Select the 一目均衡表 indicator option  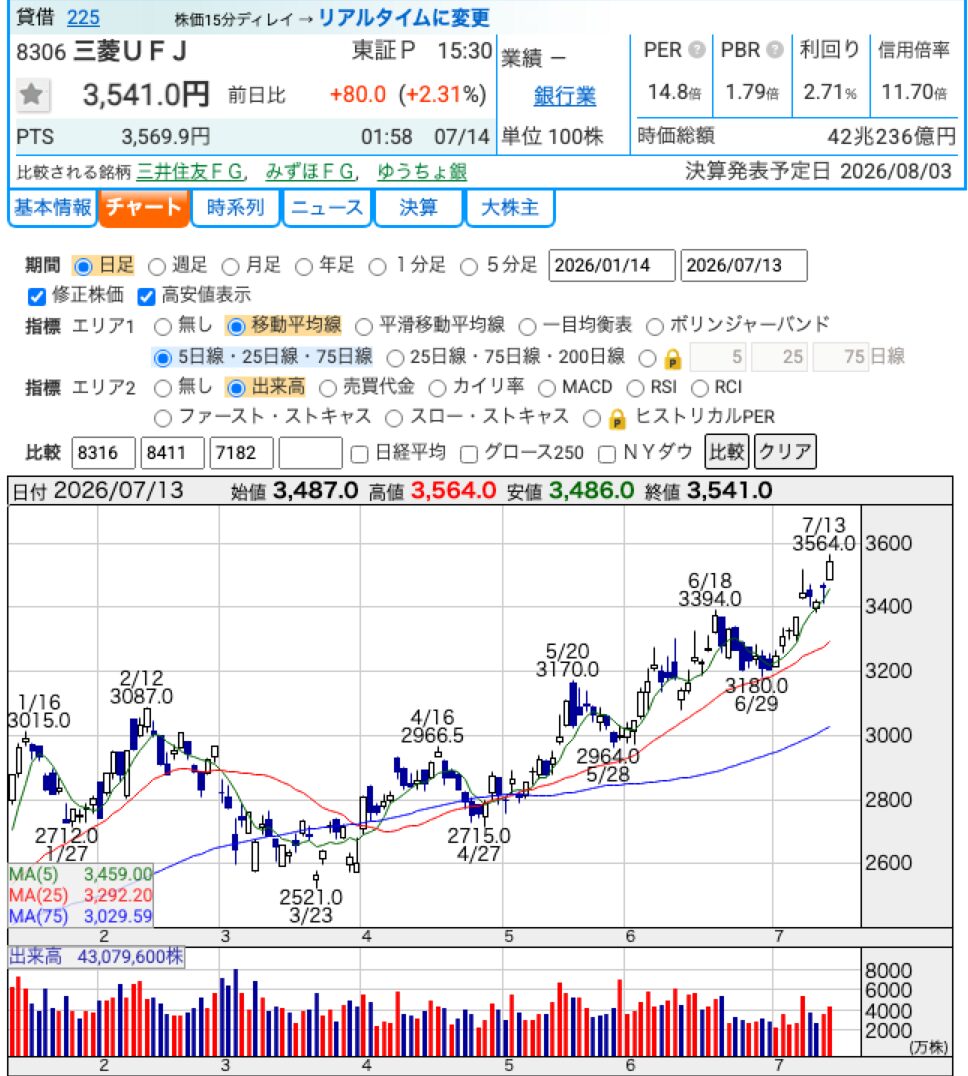(x=527, y=327)
